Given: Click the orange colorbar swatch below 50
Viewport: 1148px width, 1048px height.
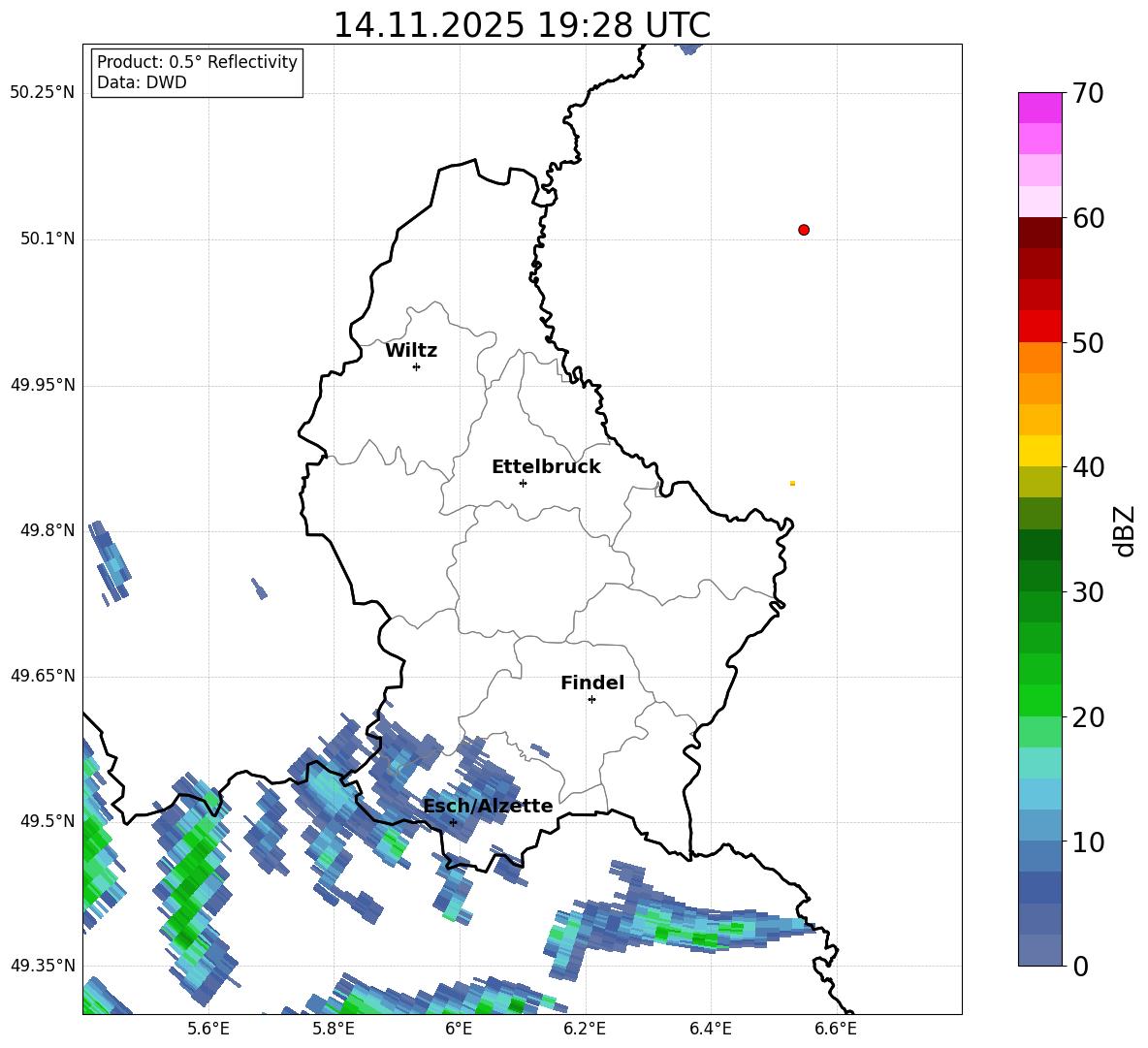Looking at the screenshot, I should click(1039, 357).
